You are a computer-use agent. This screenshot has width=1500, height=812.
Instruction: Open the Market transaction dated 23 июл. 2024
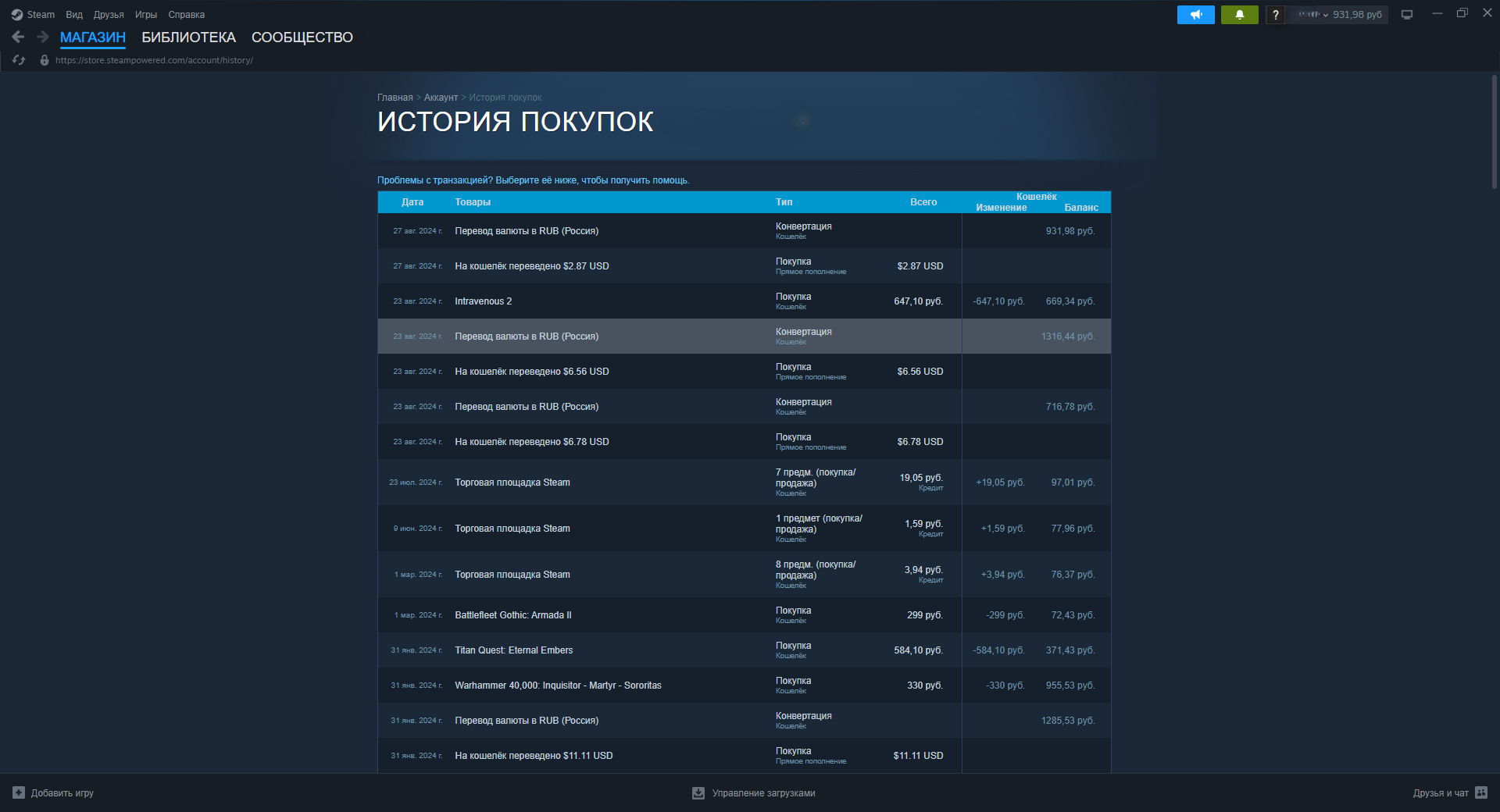pyautogui.click(x=745, y=483)
